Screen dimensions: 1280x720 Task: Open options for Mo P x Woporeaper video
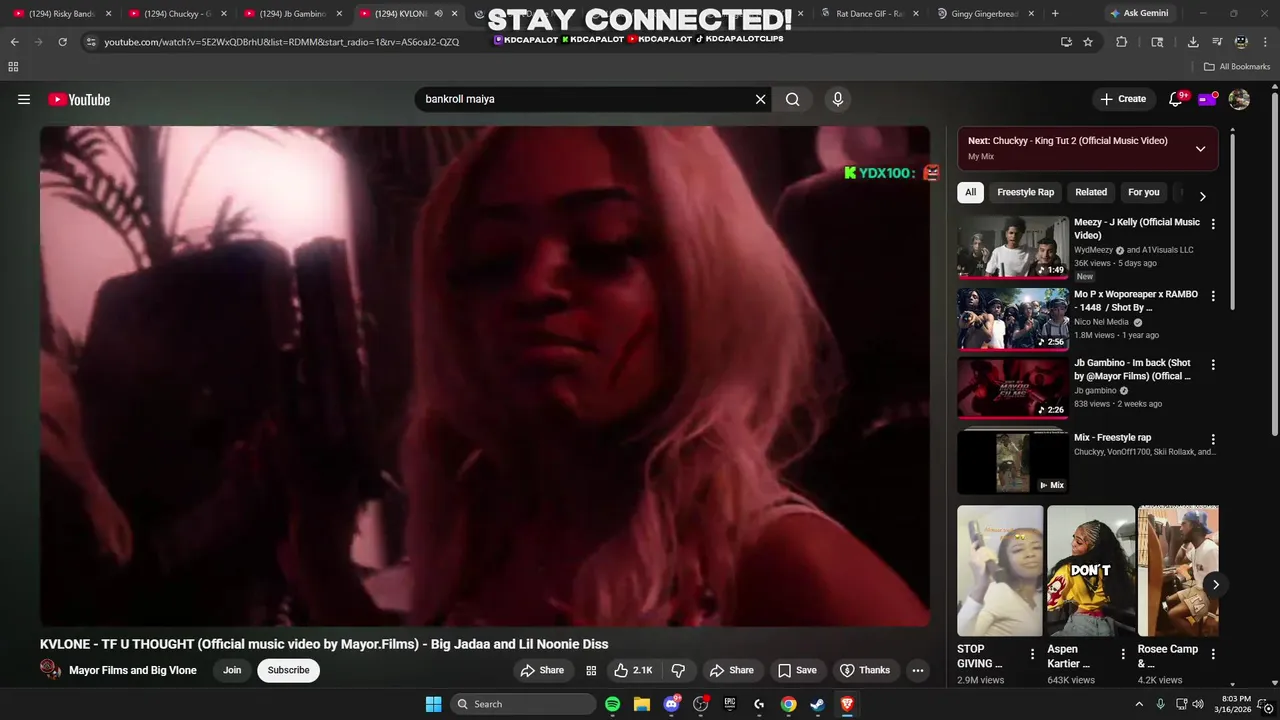coord(1213,296)
